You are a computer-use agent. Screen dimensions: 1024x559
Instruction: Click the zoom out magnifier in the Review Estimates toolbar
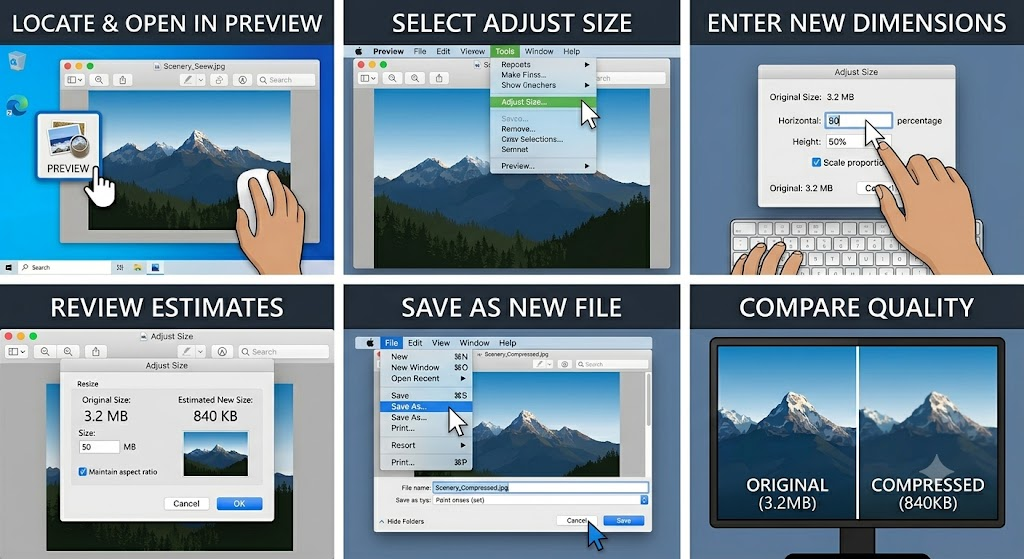pyautogui.click(x=44, y=351)
